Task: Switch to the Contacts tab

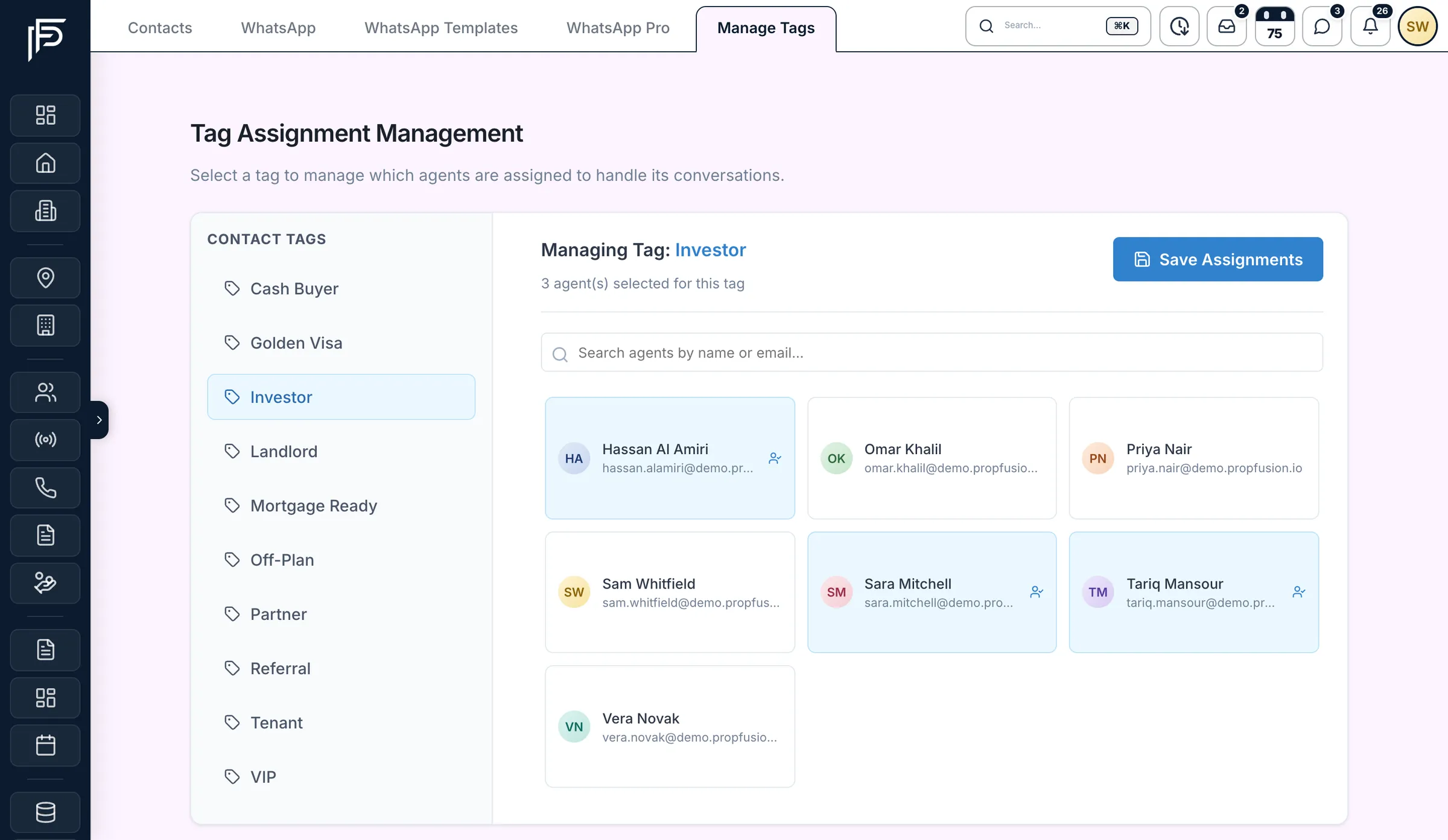Action: 160,28
